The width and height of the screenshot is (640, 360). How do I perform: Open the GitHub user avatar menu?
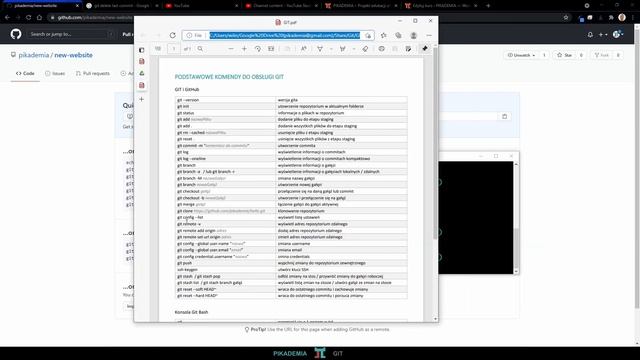click(x=617, y=35)
